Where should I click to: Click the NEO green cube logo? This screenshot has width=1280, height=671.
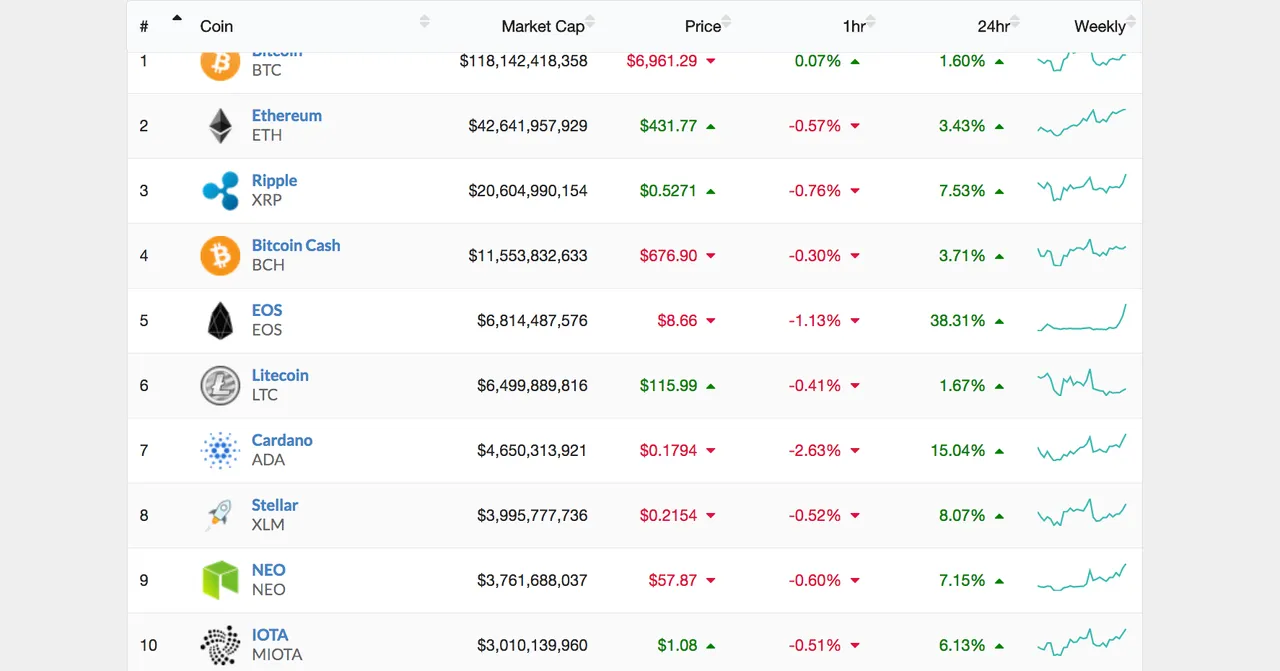click(x=220, y=581)
